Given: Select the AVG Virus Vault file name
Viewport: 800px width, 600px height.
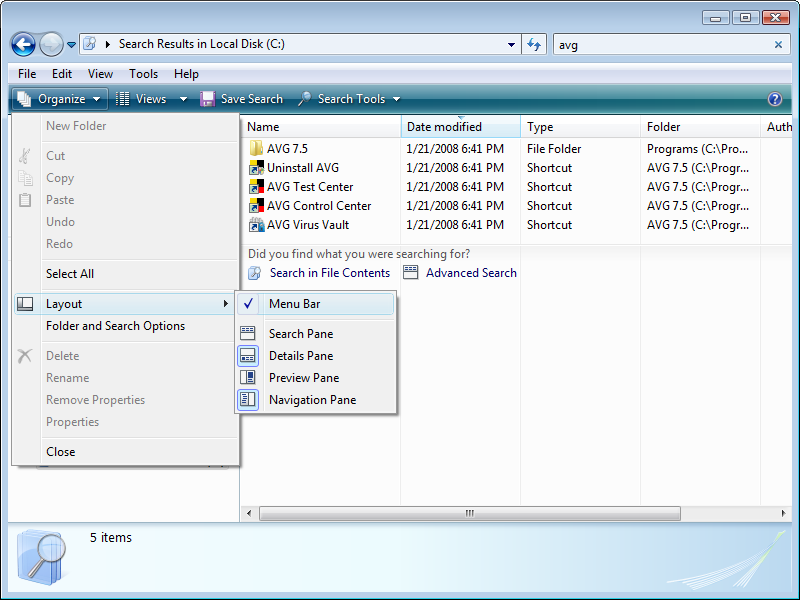Looking at the screenshot, I should click(308, 224).
